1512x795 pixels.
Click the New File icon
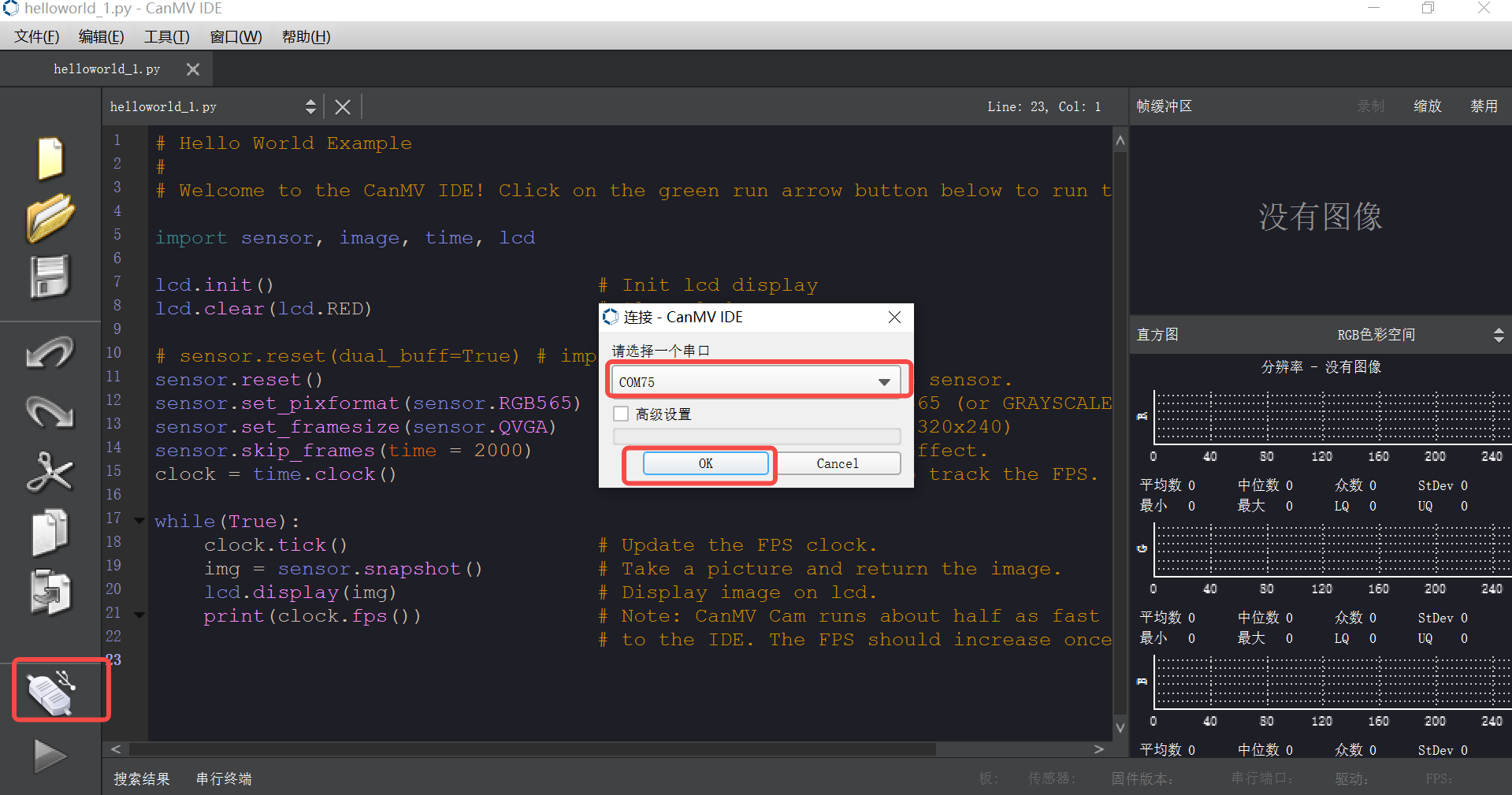(50, 158)
